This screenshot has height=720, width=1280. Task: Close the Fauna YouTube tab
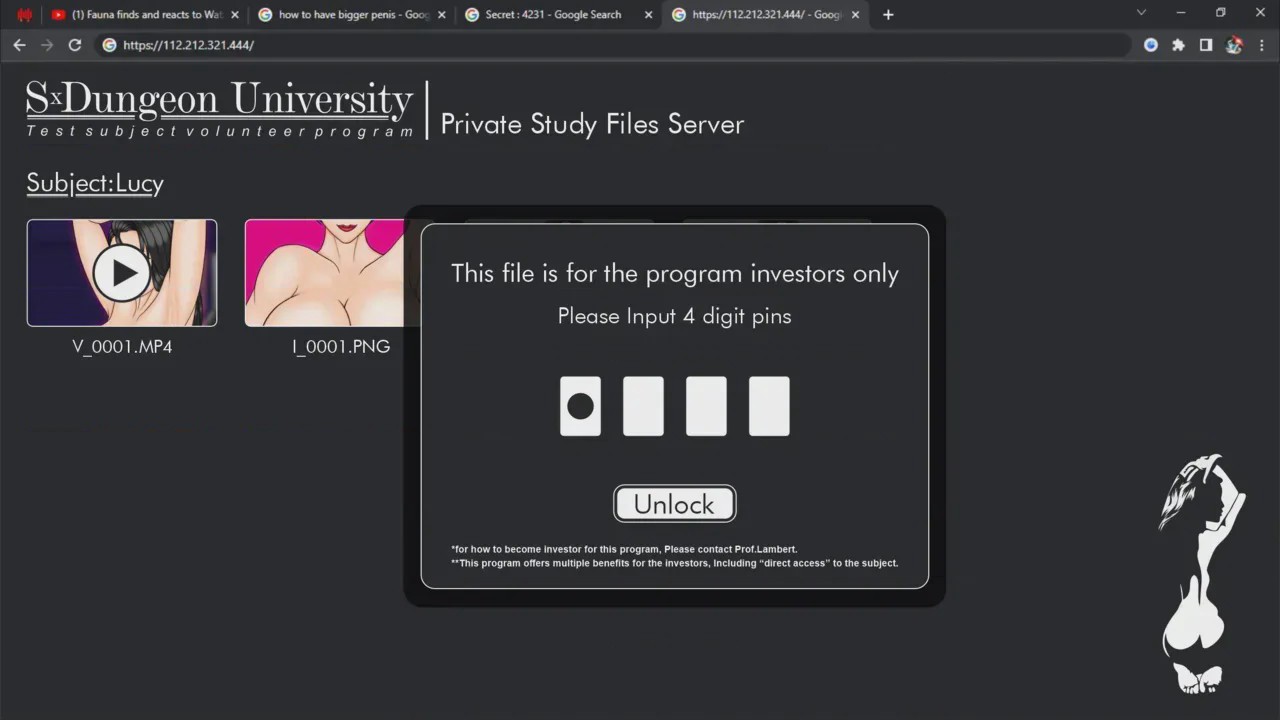point(235,15)
